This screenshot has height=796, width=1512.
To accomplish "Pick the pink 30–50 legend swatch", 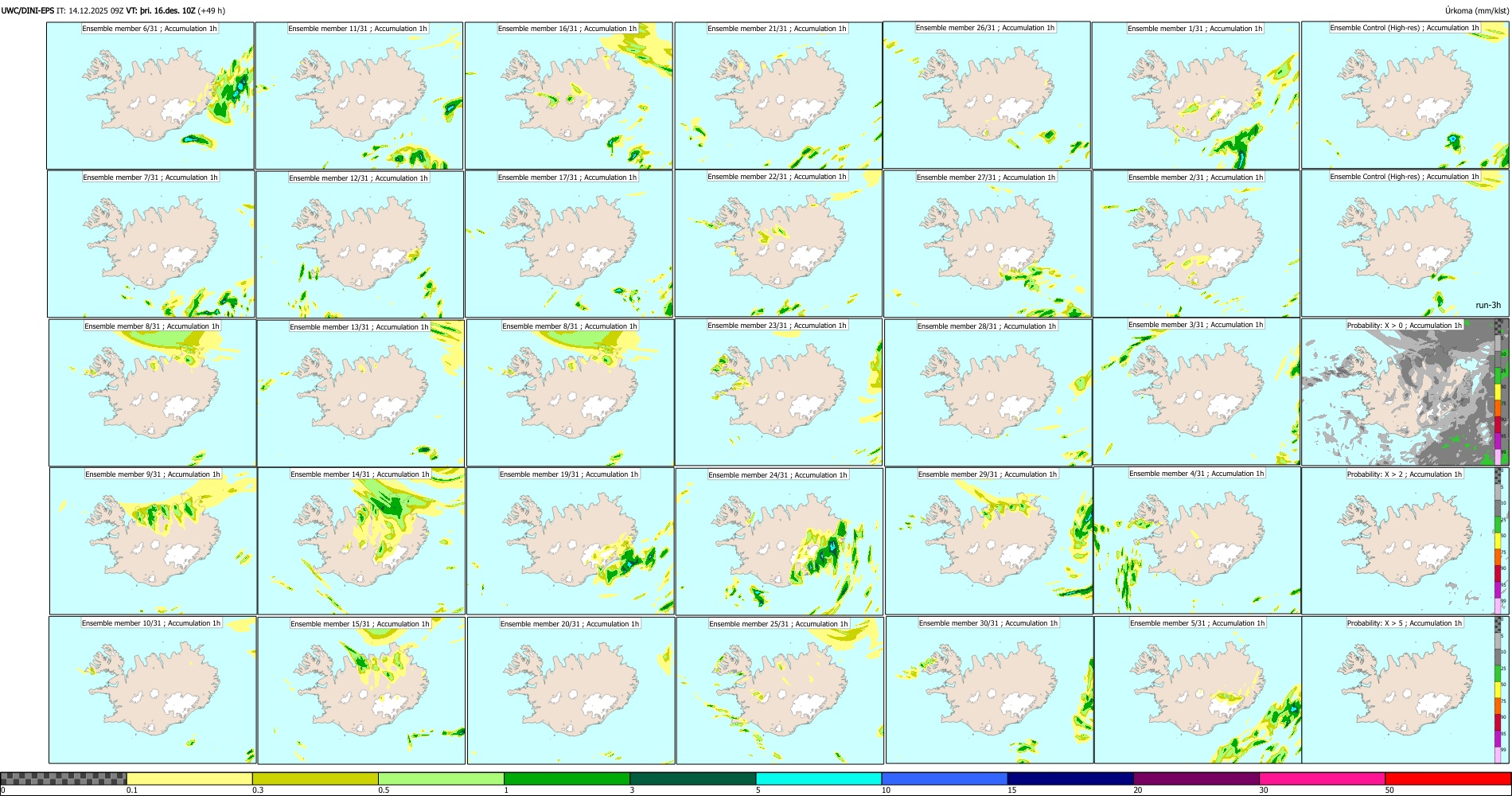I will tap(1322, 778).
